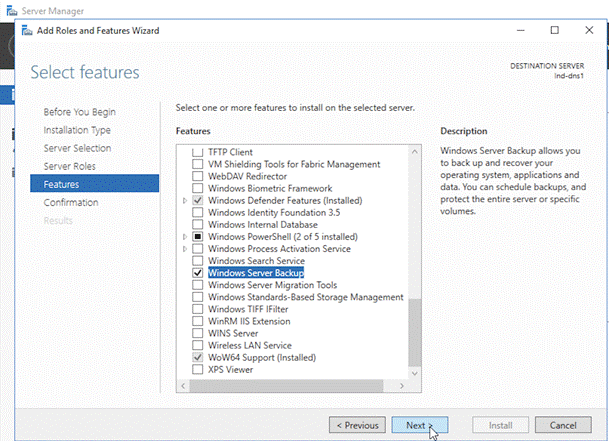This screenshot has width=609, height=441.
Task: Tick the XPS Viewer checkbox
Action: (x=197, y=369)
